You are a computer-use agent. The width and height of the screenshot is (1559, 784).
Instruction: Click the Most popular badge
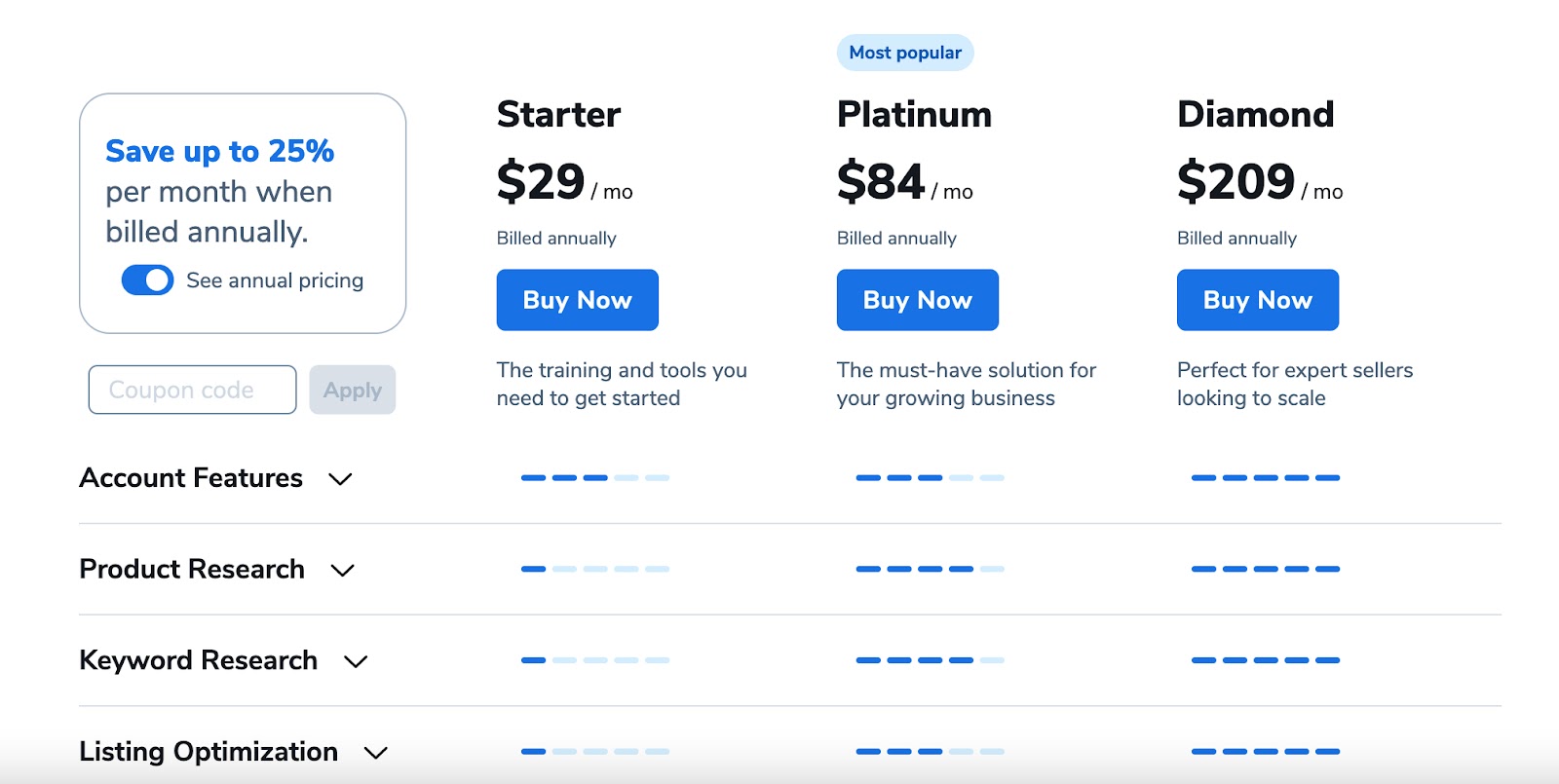click(x=905, y=53)
